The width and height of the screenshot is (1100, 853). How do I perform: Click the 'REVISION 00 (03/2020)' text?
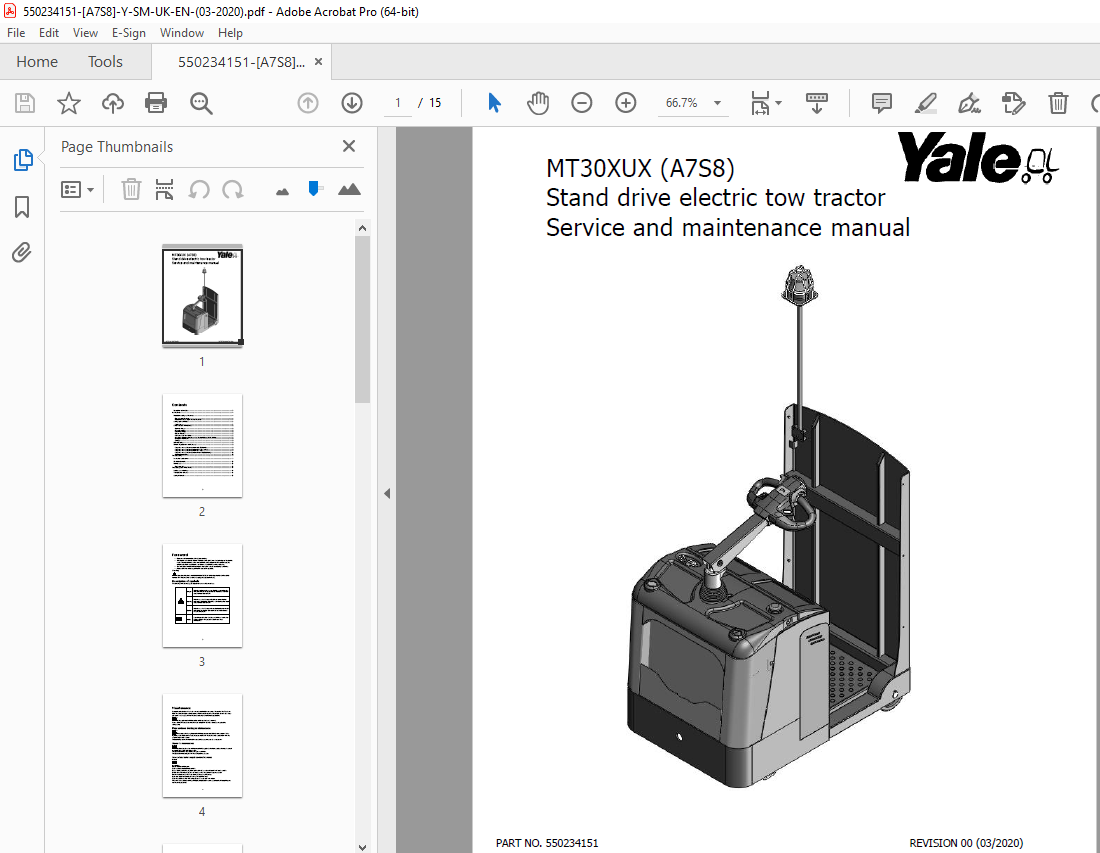tap(966, 842)
